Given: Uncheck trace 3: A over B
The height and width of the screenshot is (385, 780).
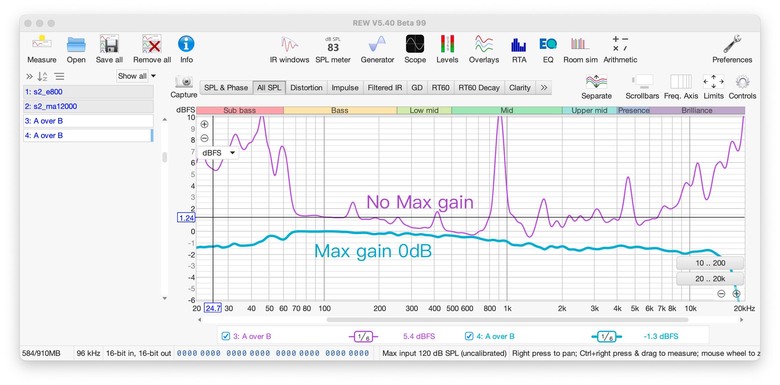Looking at the screenshot, I should (x=226, y=336).
